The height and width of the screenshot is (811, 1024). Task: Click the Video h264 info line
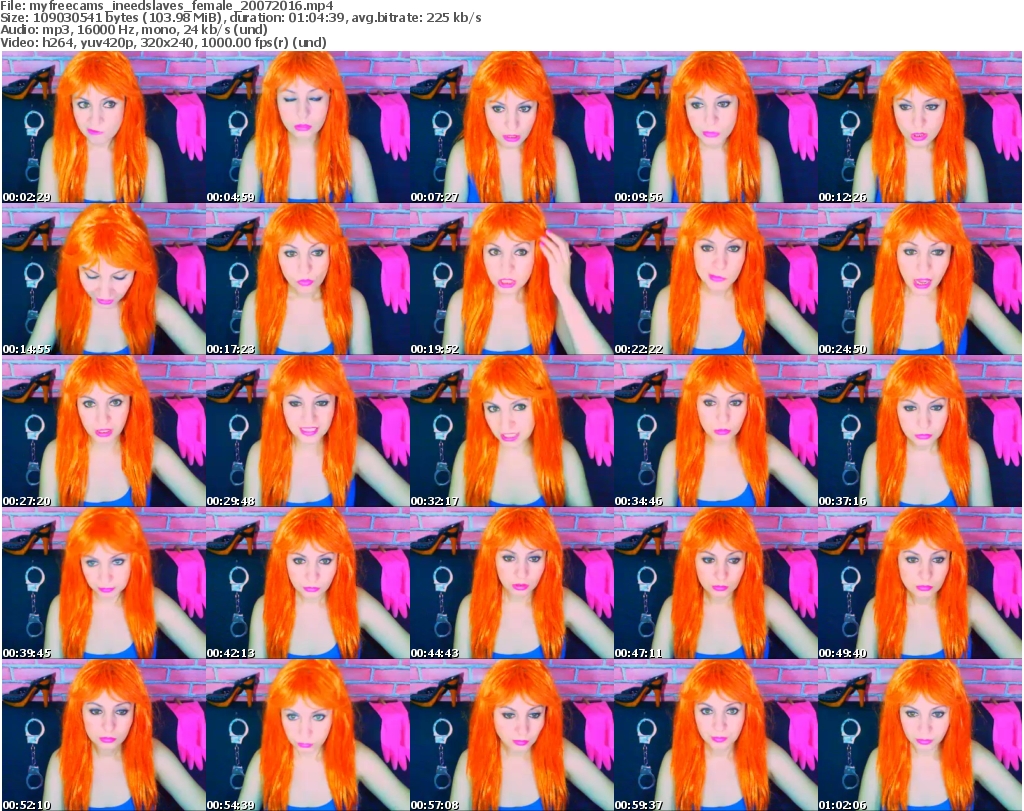point(163,42)
